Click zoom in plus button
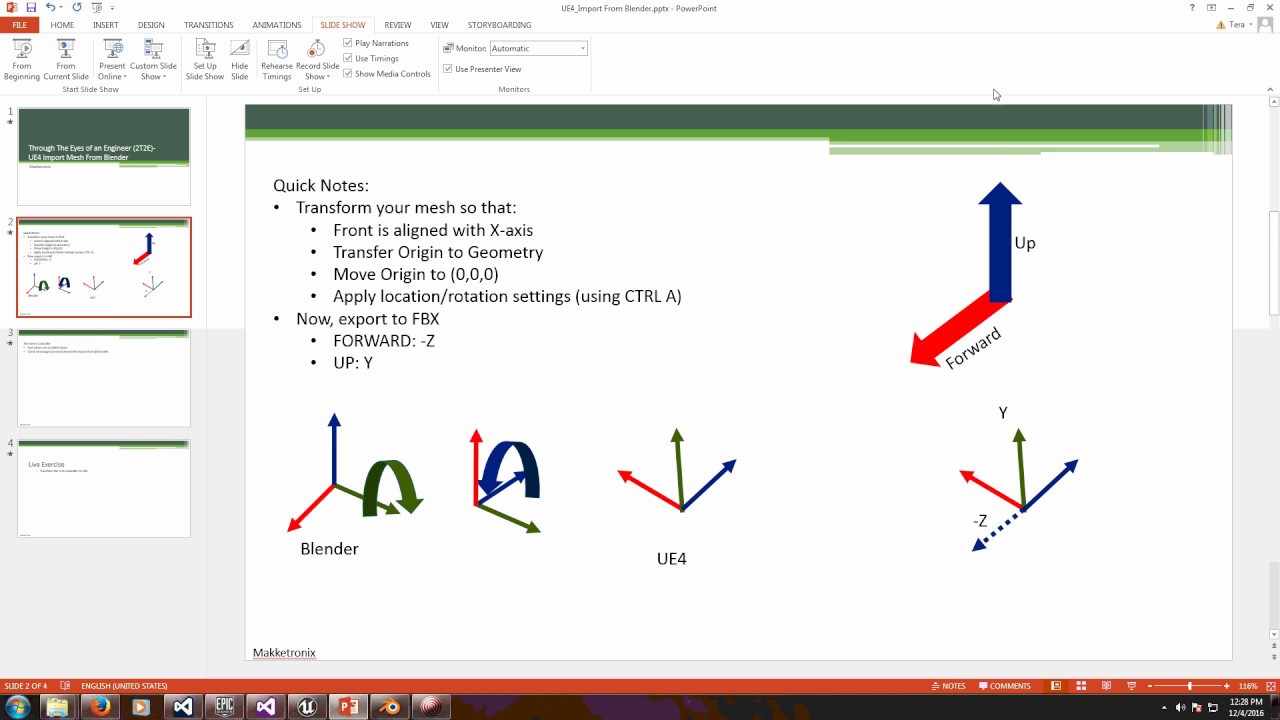The height and width of the screenshot is (720, 1280). 1227,686
